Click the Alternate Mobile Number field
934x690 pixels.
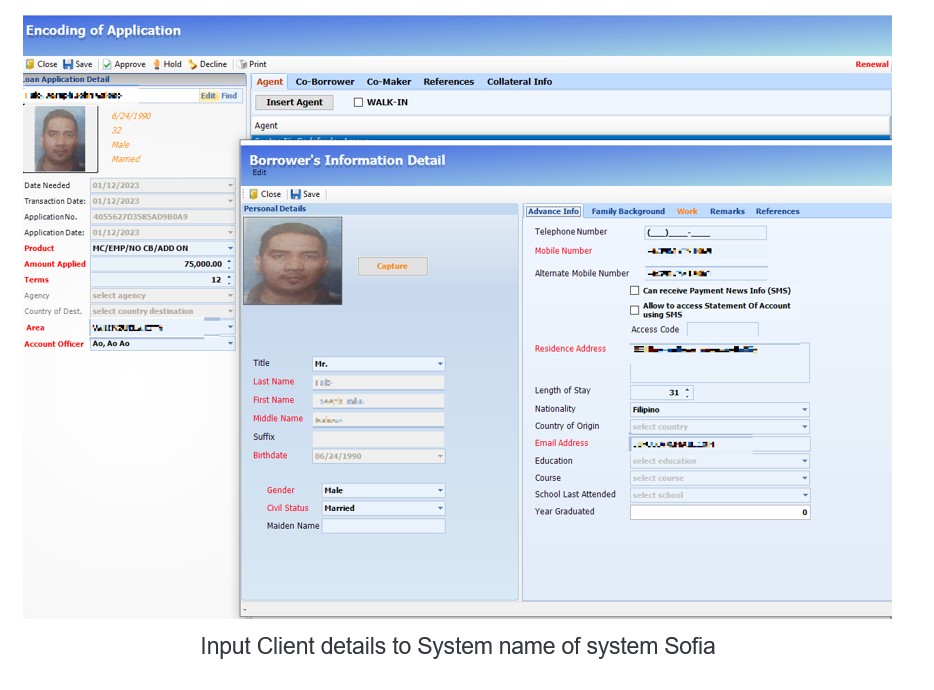(x=705, y=273)
